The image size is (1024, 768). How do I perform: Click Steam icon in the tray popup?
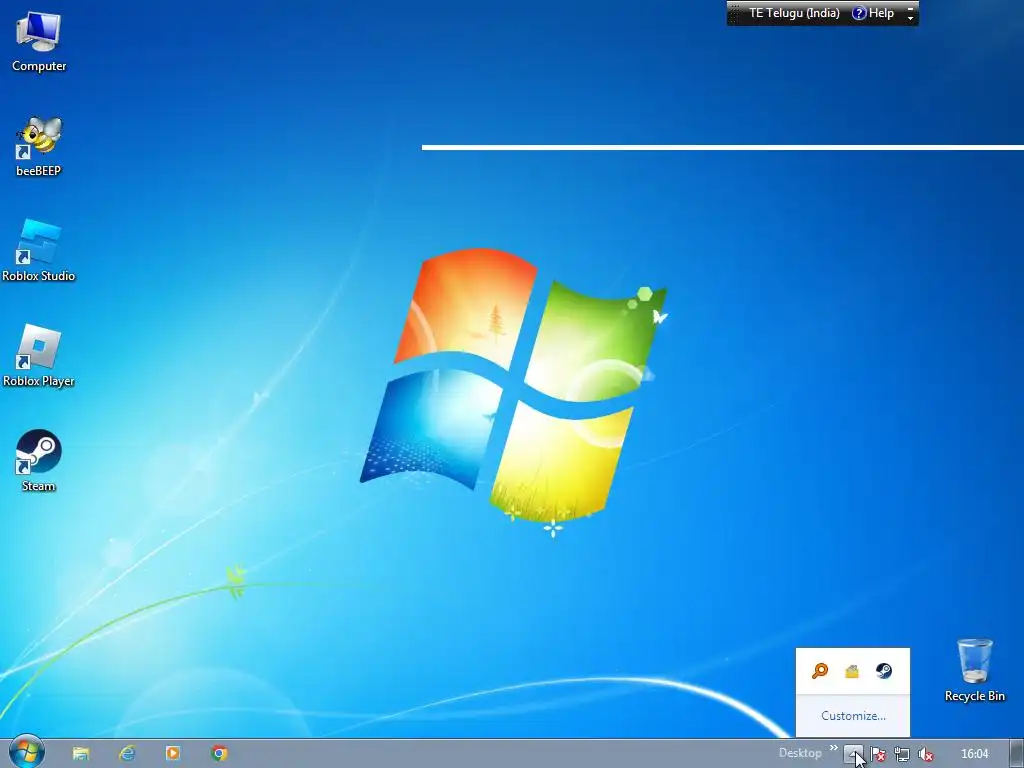tap(884, 671)
